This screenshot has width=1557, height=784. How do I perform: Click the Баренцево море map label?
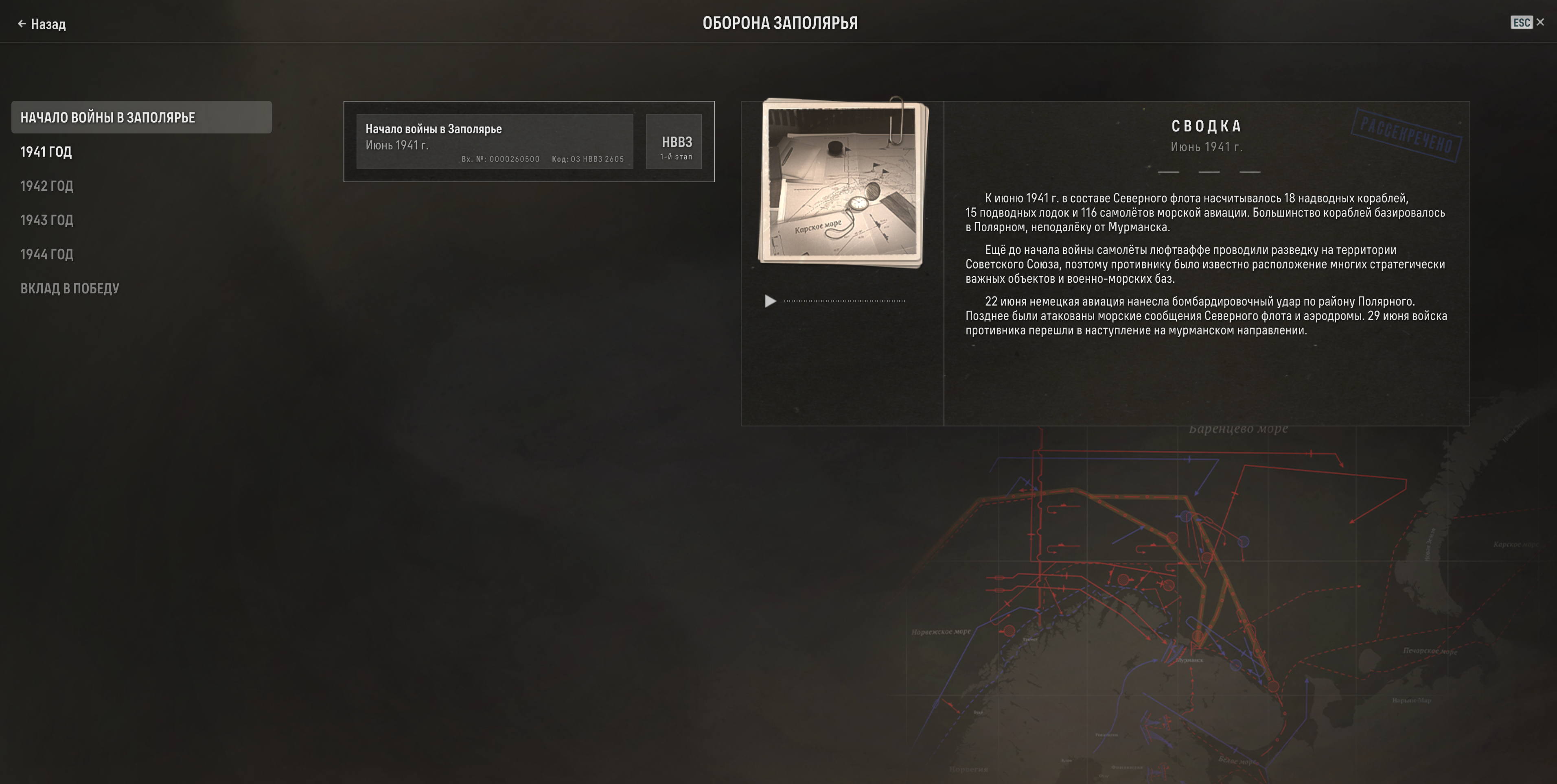coord(1237,430)
